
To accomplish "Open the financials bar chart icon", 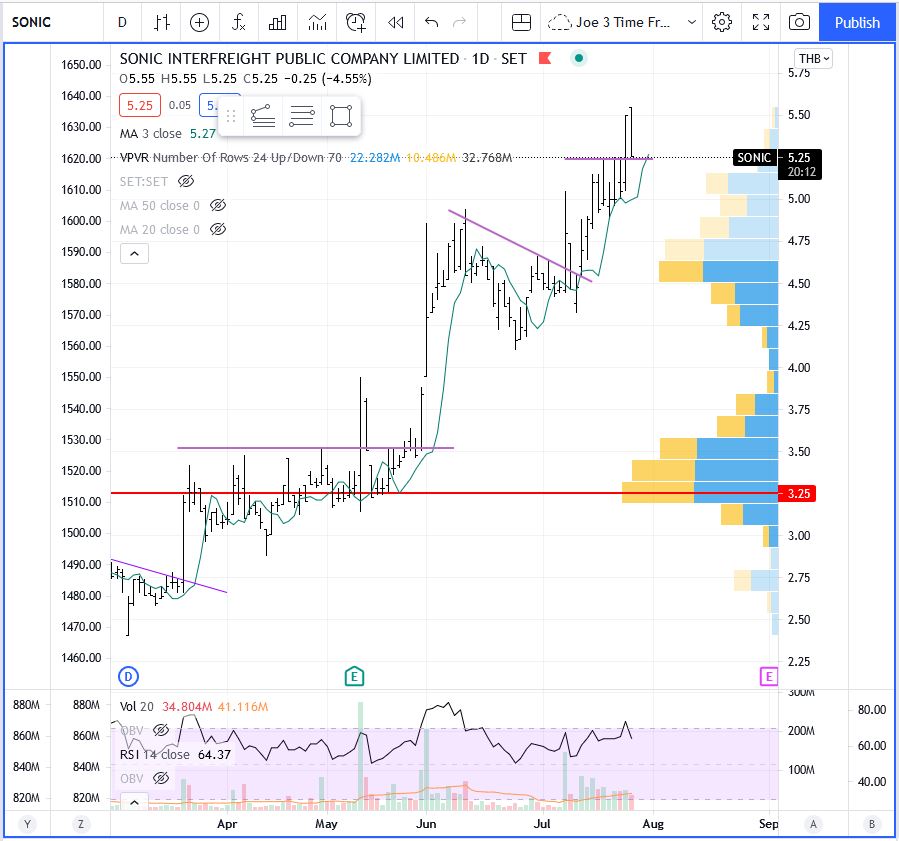I will [277, 22].
